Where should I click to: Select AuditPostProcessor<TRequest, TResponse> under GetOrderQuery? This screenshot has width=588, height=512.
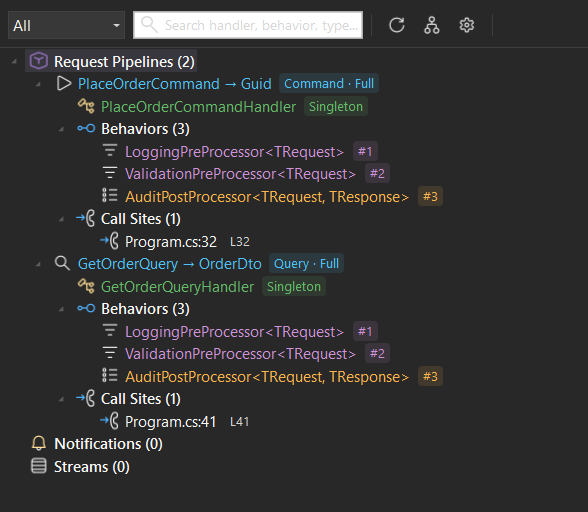(267, 377)
